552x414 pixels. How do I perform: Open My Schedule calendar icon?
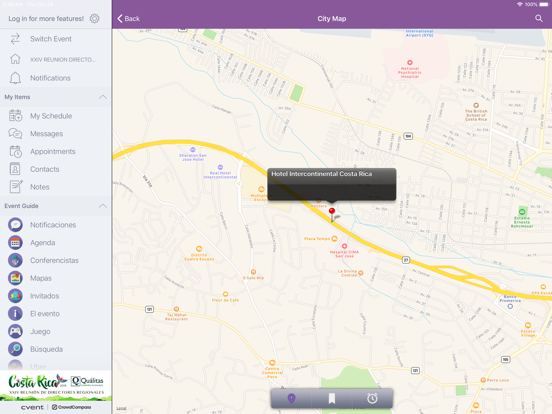pyautogui.click(x=15, y=115)
